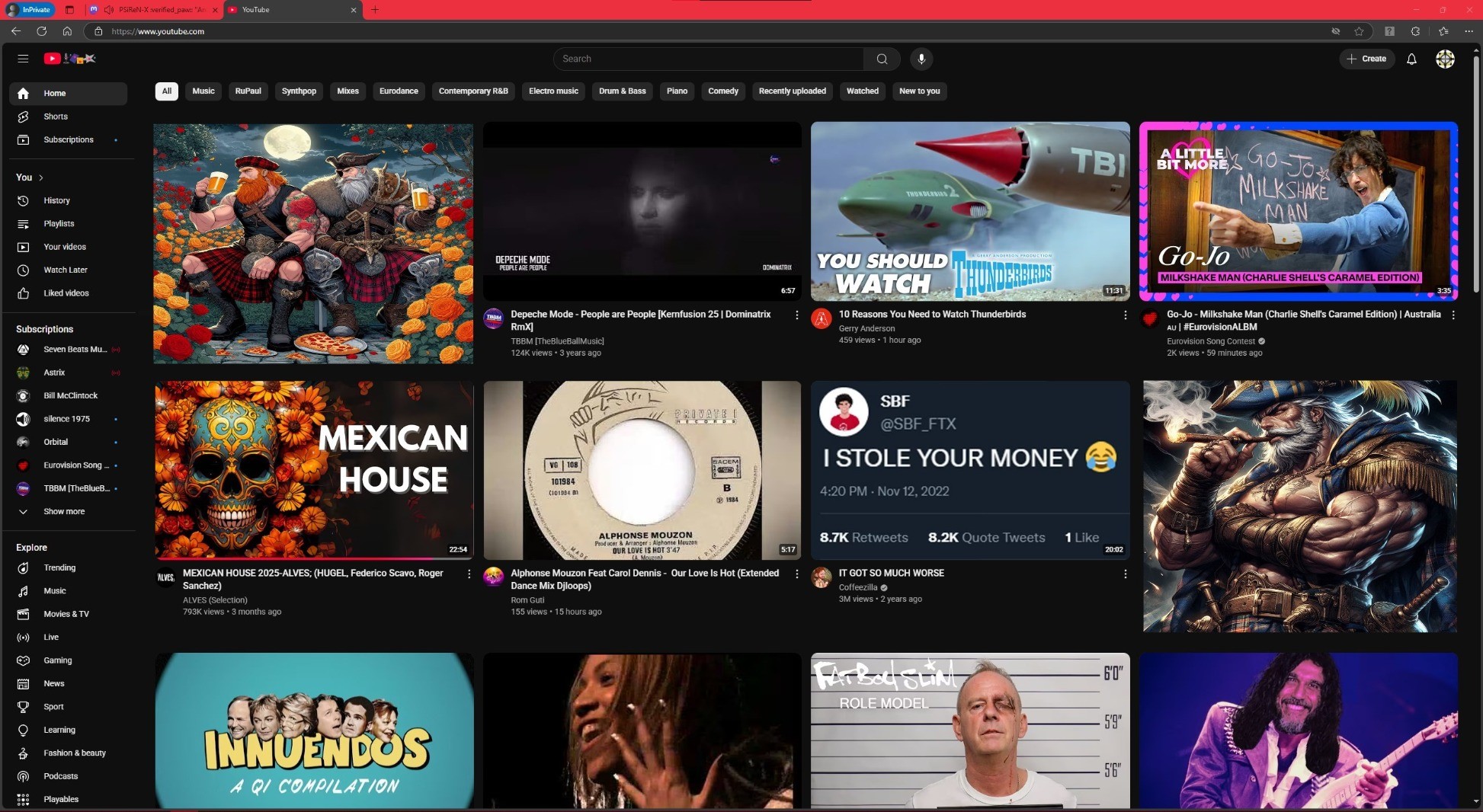
Task: Open Gaming in Explore section
Action: pos(68,660)
